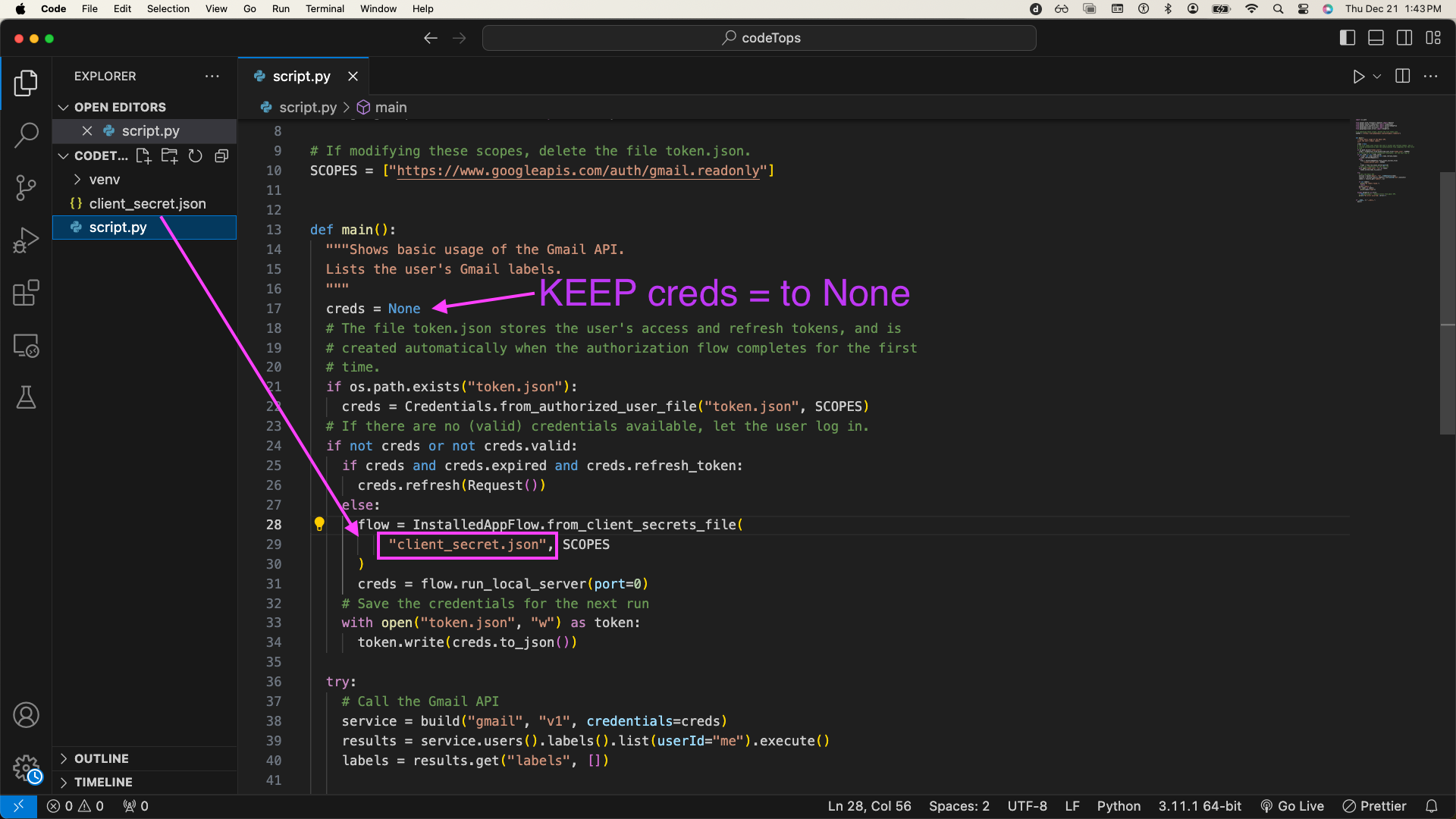
Task: Click the New File icon in explorer
Action: [143, 155]
